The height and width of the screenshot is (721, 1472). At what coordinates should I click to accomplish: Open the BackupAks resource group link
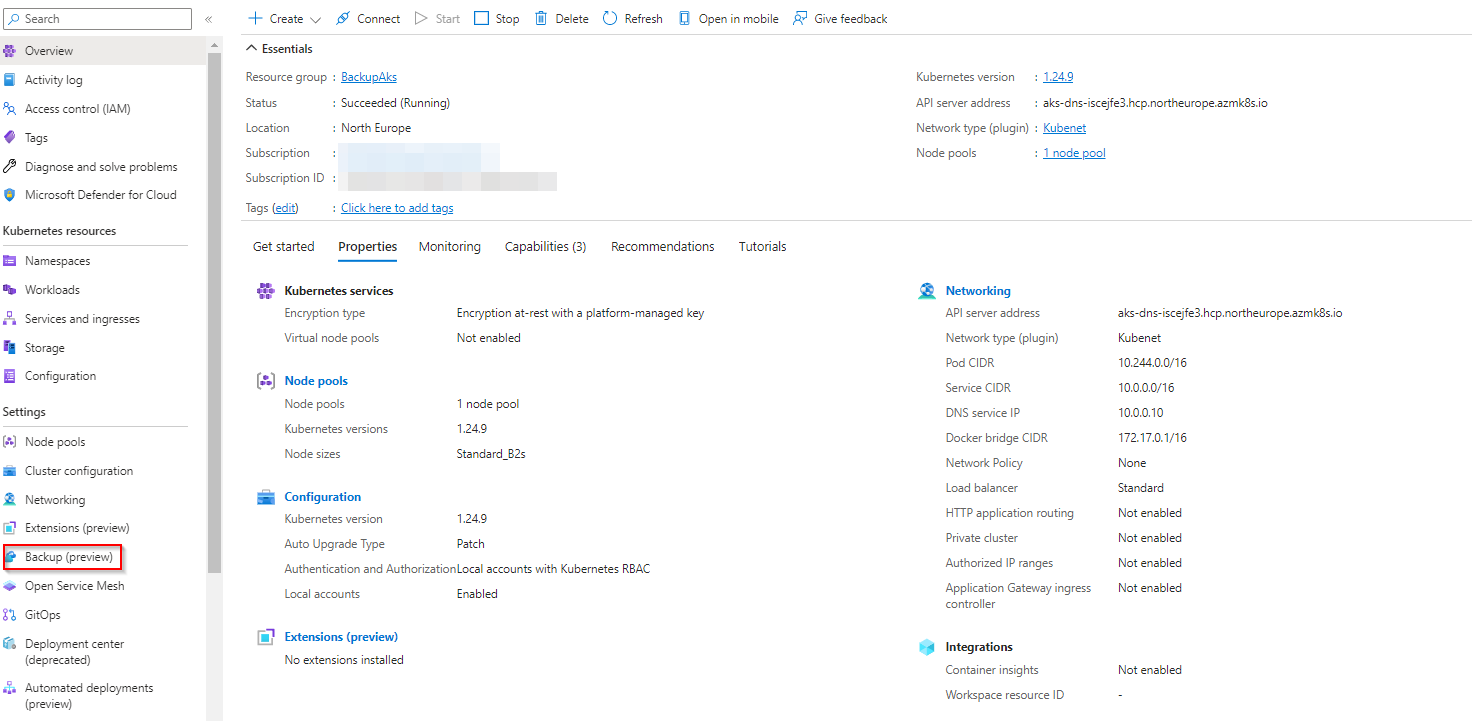point(369,77)
